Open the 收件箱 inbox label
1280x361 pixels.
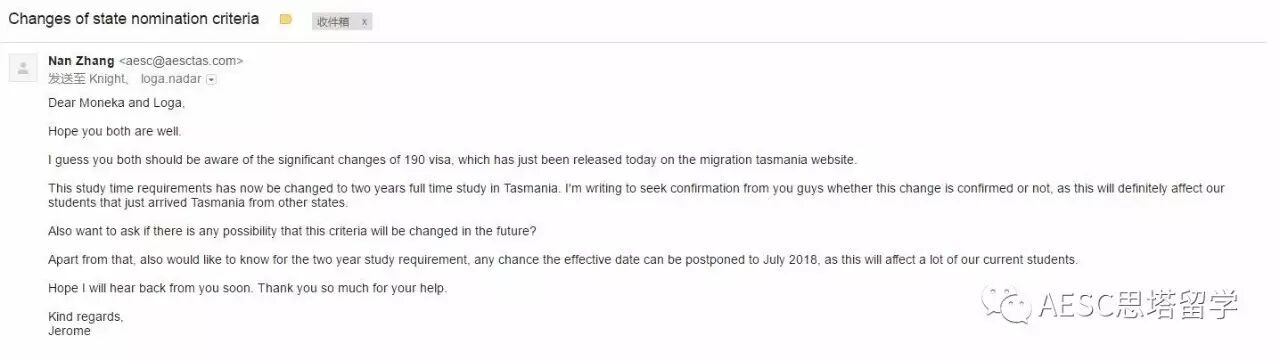pos(334,21)
